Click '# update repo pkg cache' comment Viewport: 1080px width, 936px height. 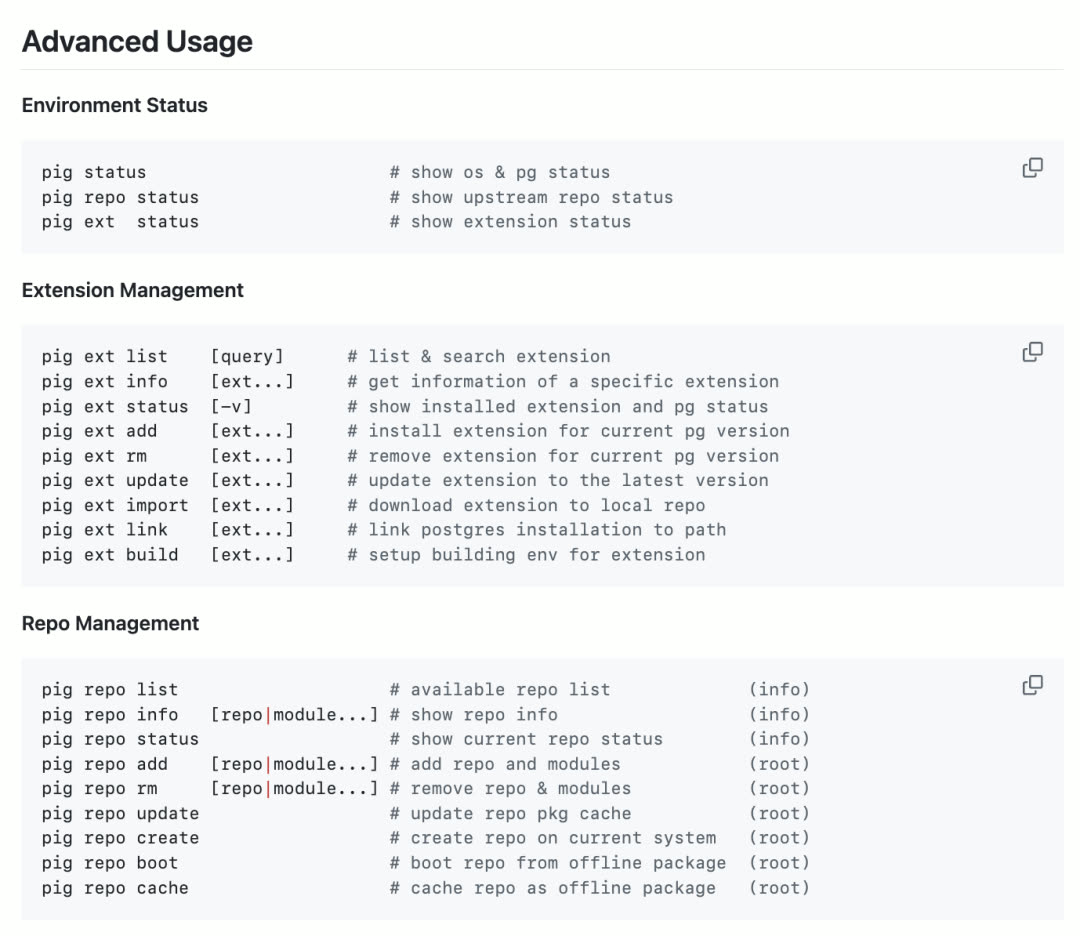510,814
